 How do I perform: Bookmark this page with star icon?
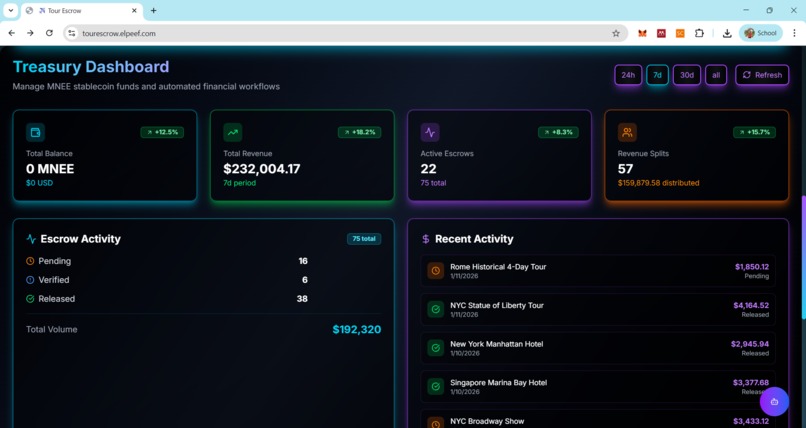(616, 33)
